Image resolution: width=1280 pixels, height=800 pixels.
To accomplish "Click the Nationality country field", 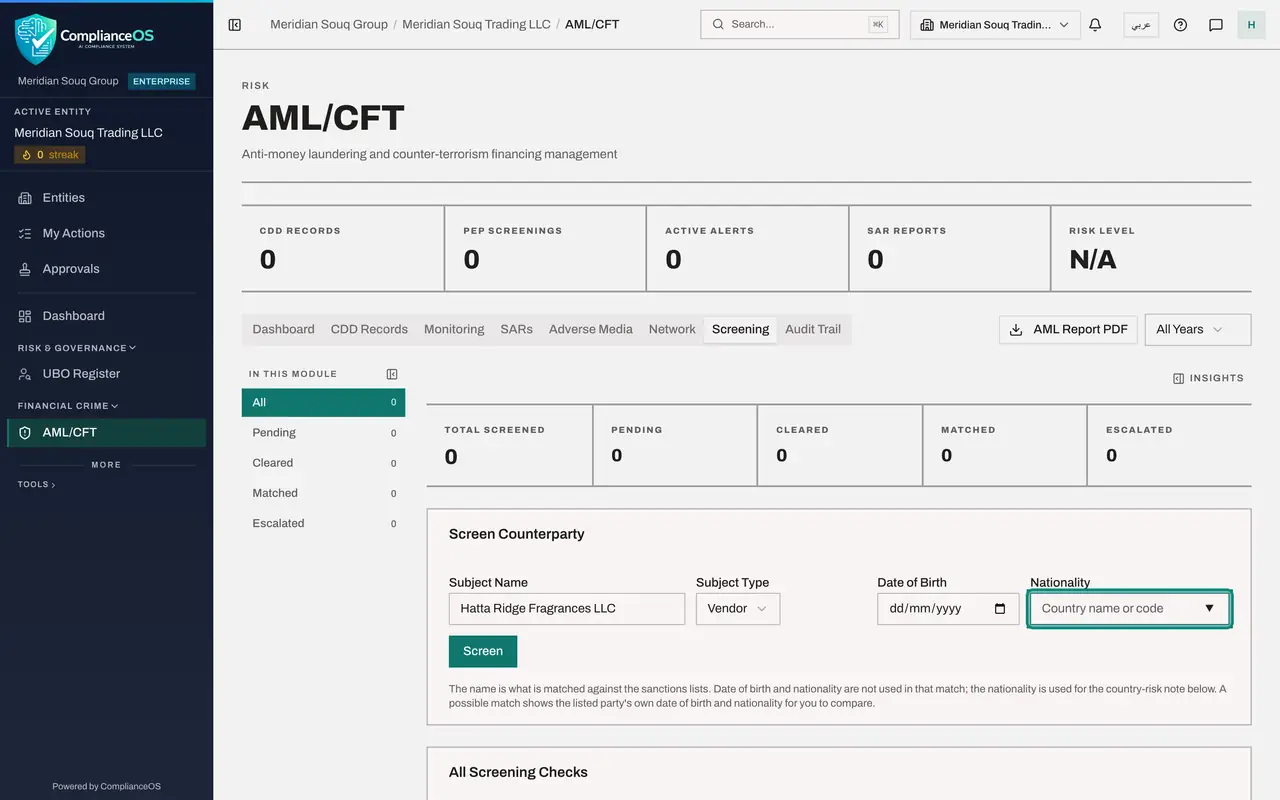I will [x=1129, y=608].
